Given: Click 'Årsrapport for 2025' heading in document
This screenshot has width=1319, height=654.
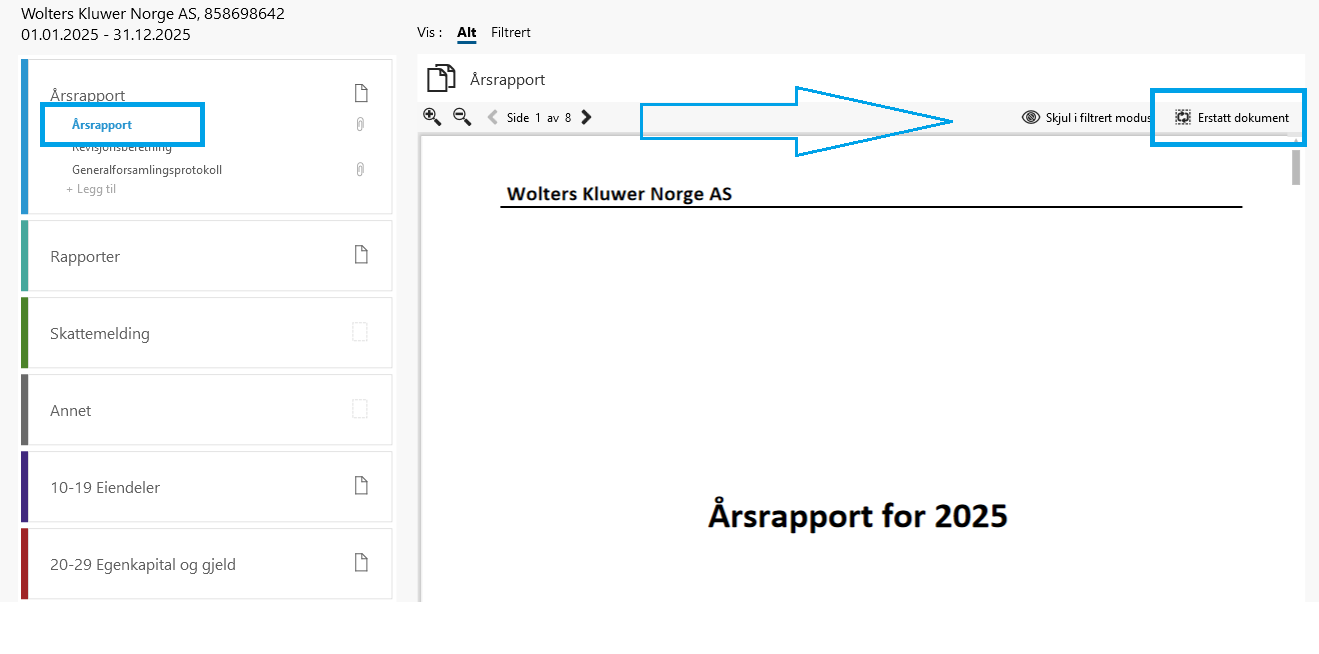Looking at the screenshot, I should (x=858, y=516).
